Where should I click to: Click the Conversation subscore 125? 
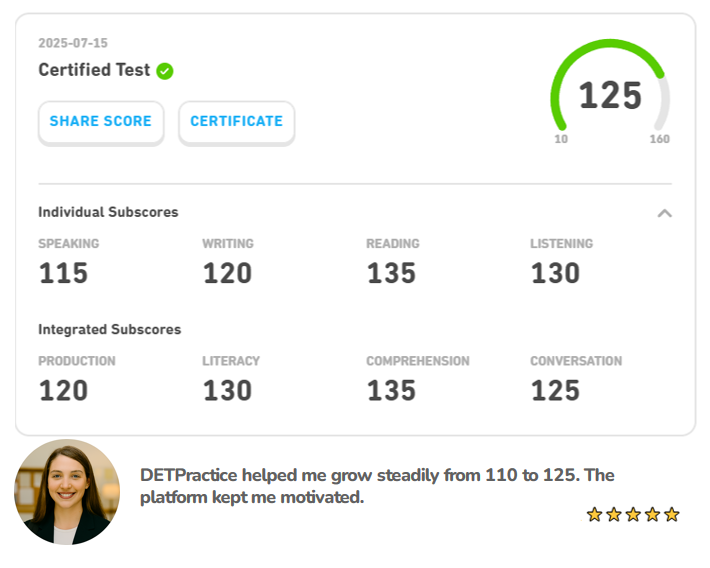pos(555,390)
